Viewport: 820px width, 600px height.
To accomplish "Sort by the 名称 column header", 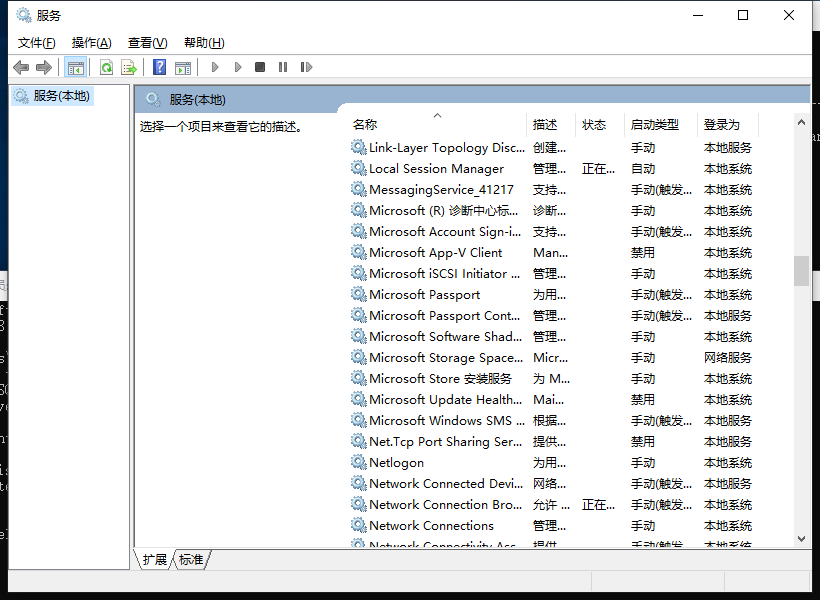I will 438,124.
